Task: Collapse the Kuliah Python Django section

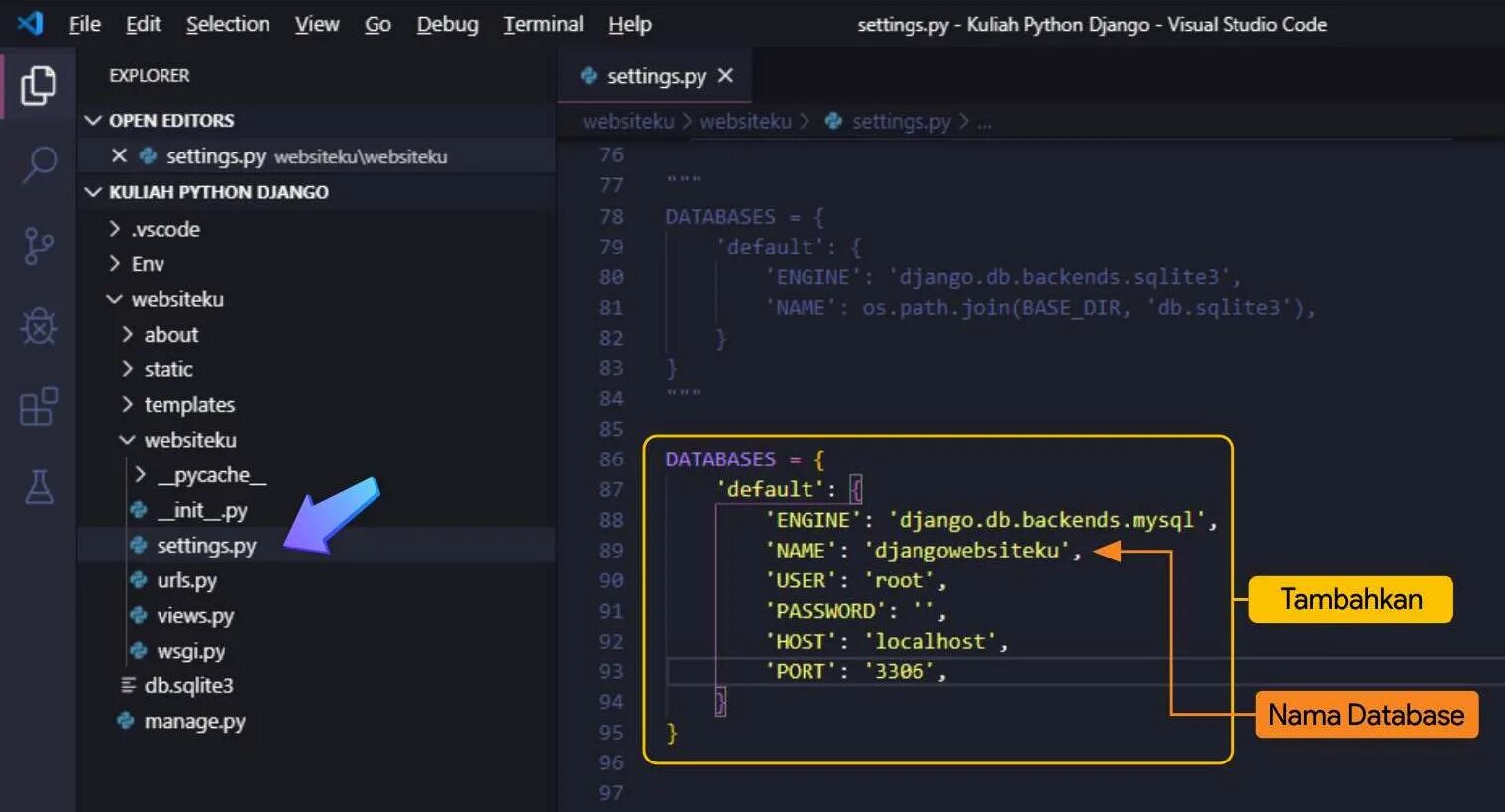Action: pyautogui.click(x=93, y=192)
